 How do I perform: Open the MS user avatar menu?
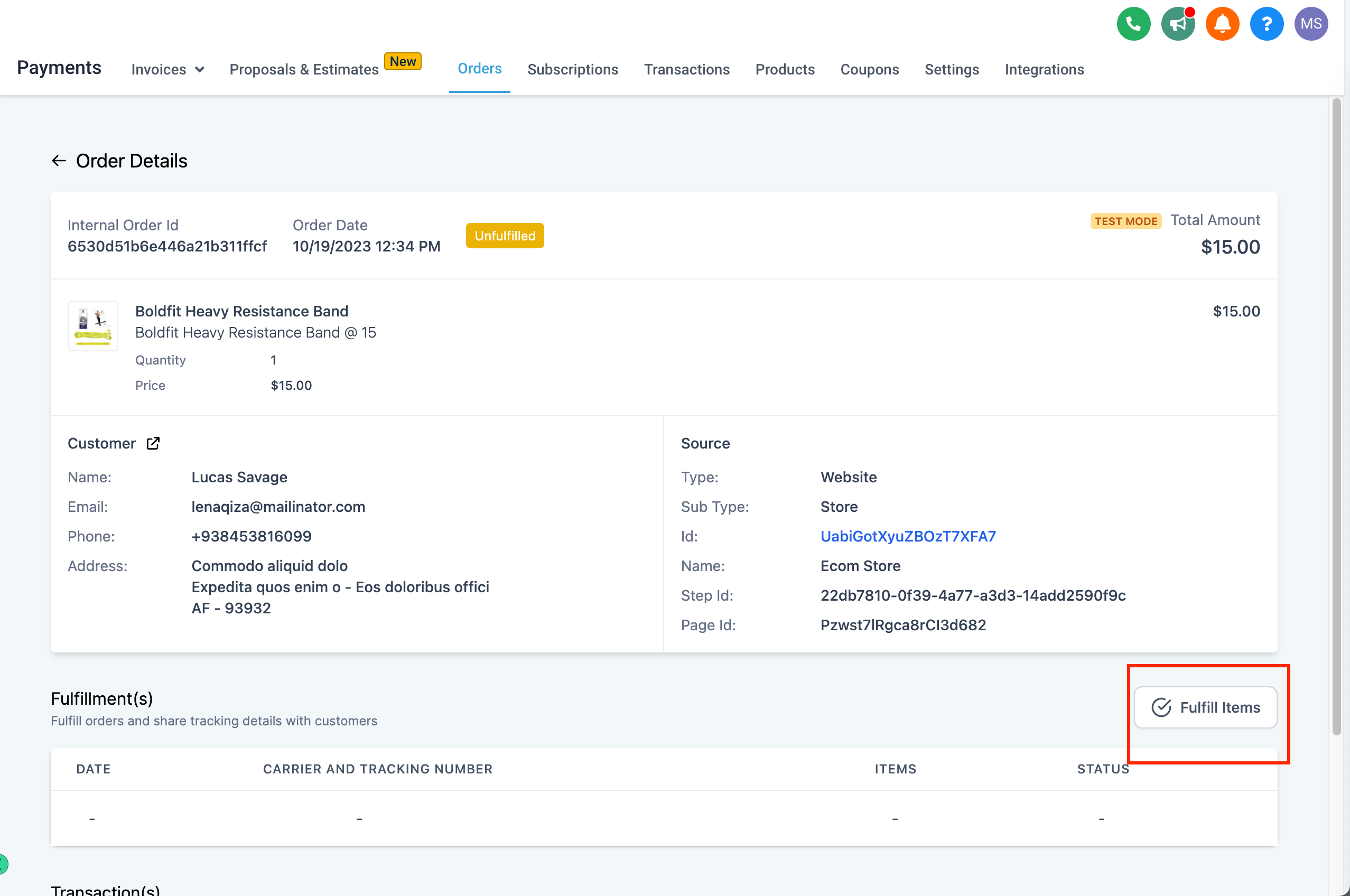click(x=1310, y=24)
